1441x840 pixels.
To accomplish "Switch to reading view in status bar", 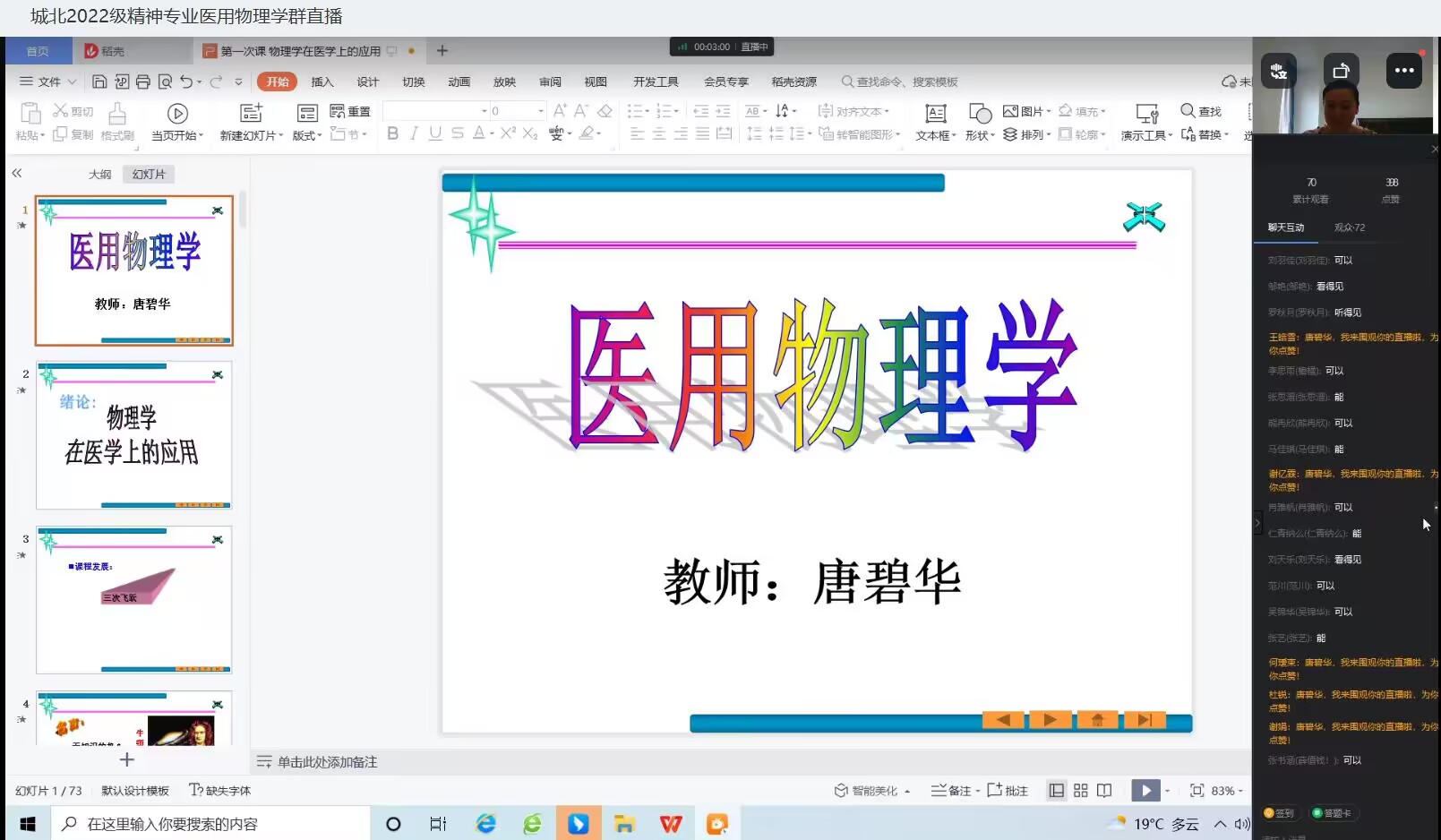I will click(1104, 791).
